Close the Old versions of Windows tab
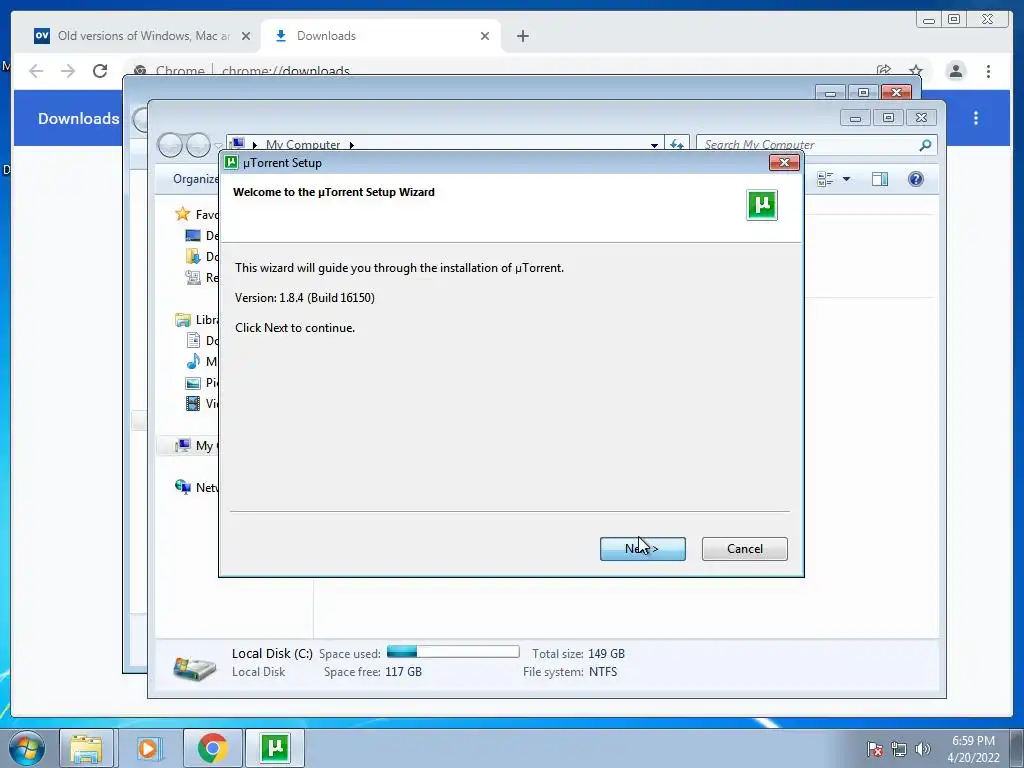 pos(246,36)
